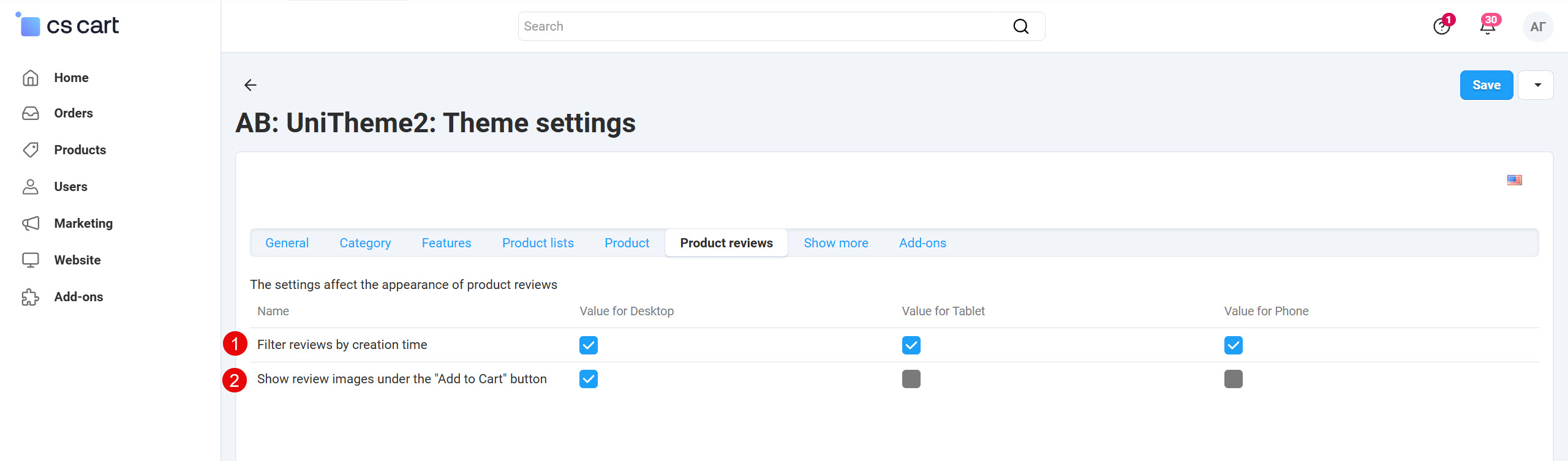The height and width of the screenshot is (461, 1568).
Task: Click the US flag language selector
Action: tap(1515, 180)
